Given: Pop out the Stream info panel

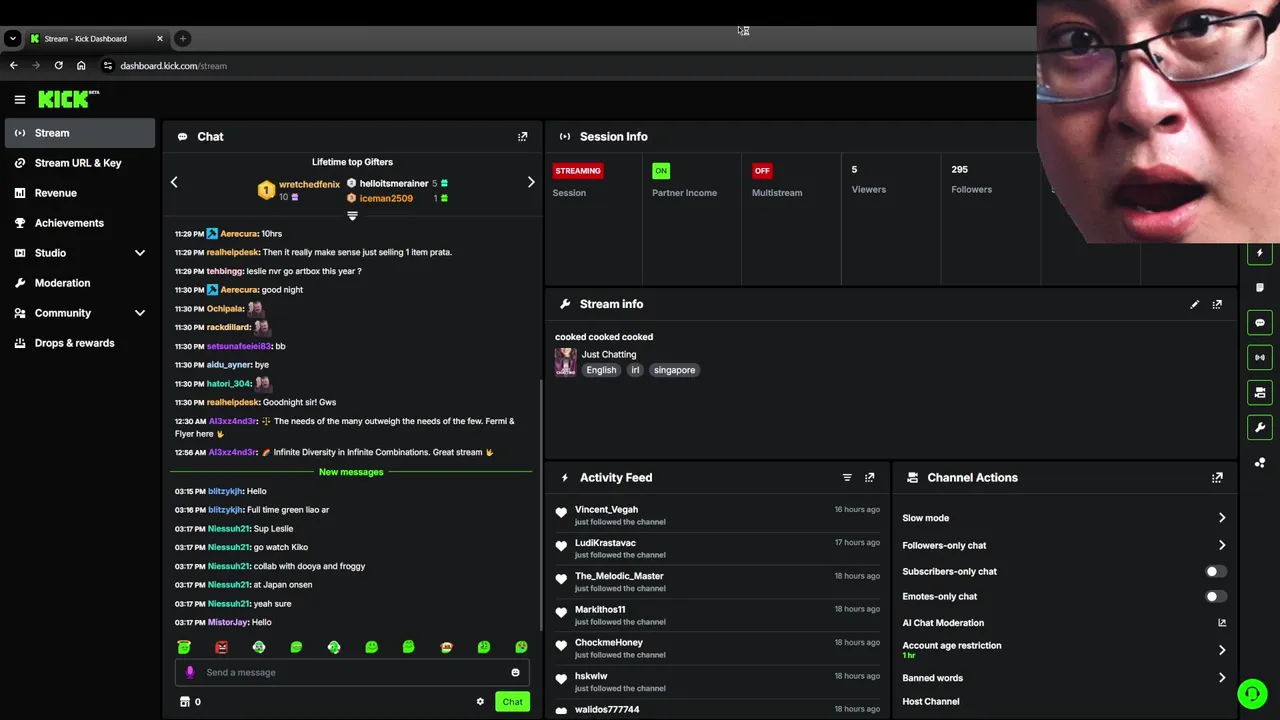Looking at the screenshot, I should [x=1217, y=304].
